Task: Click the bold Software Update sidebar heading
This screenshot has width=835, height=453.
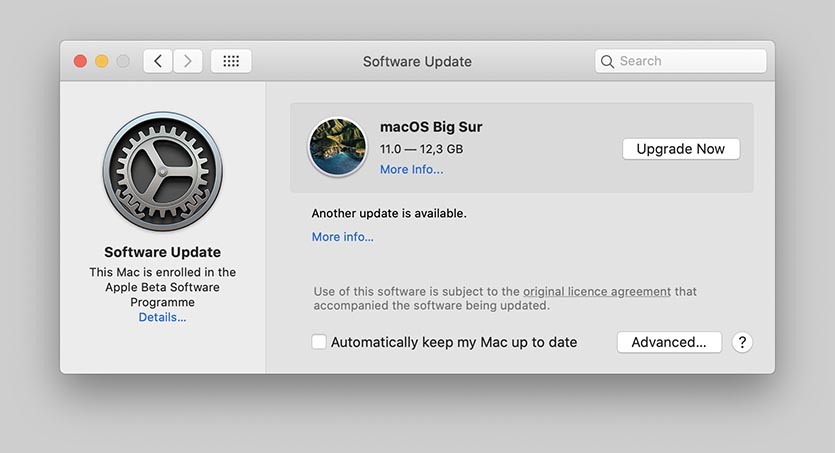Action: click(x=162, y=252)
